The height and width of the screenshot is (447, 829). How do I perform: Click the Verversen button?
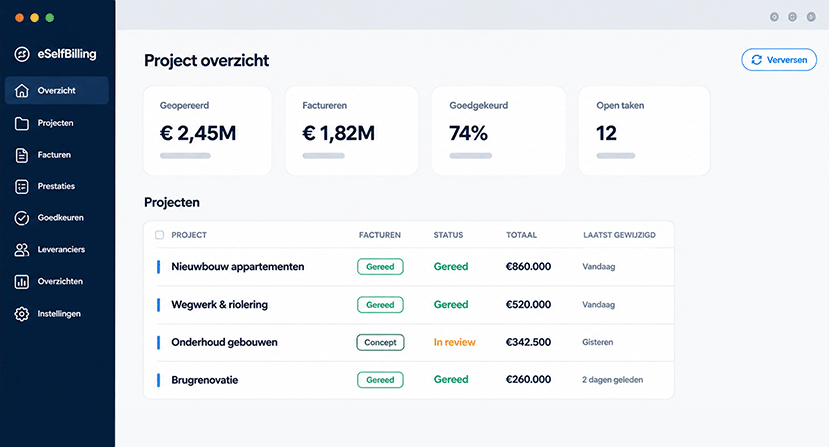click(x=779, y=60)
